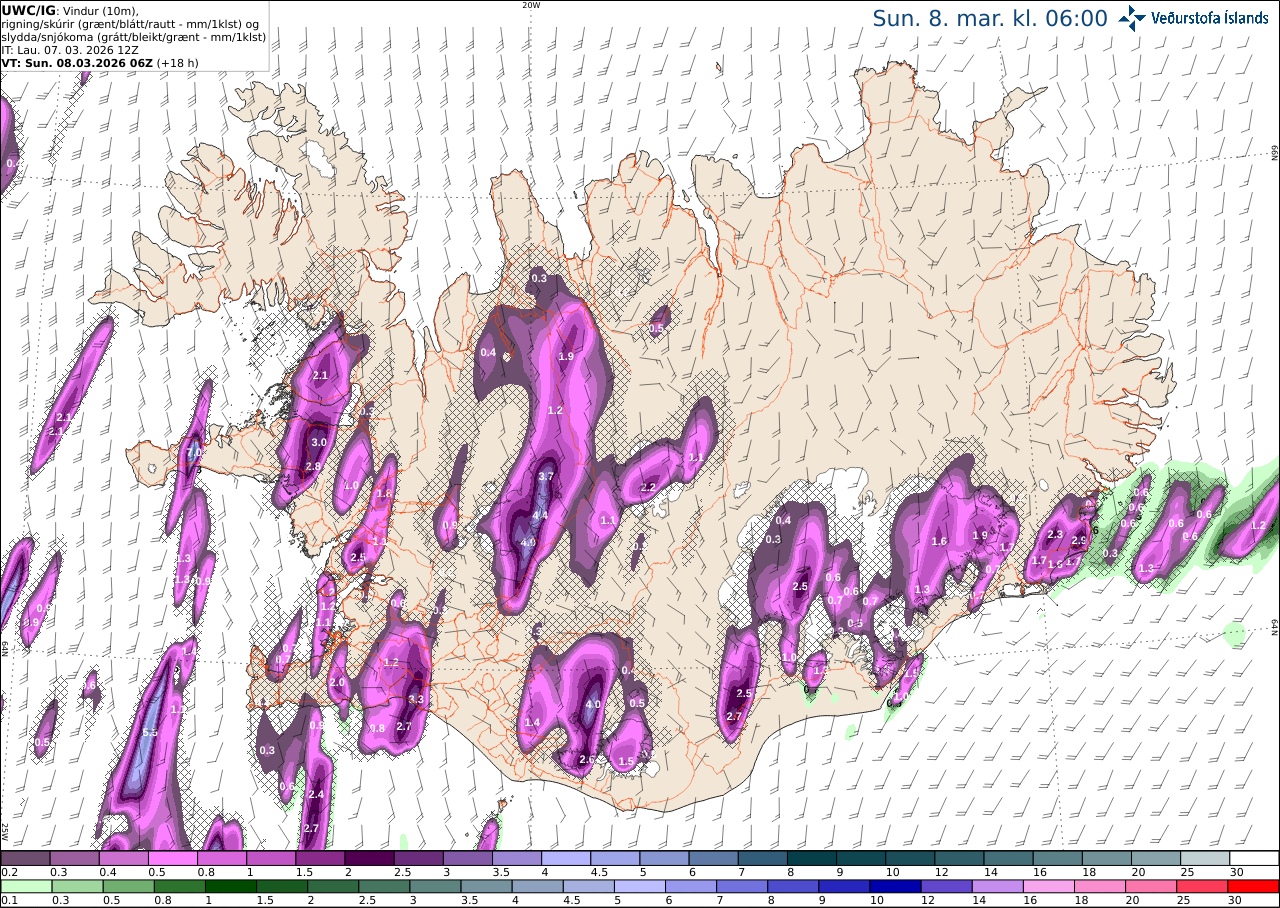Click the 4.4 precipitation value on the map
The width and height of the screenshot is (1280, 908).
[540, 515]
